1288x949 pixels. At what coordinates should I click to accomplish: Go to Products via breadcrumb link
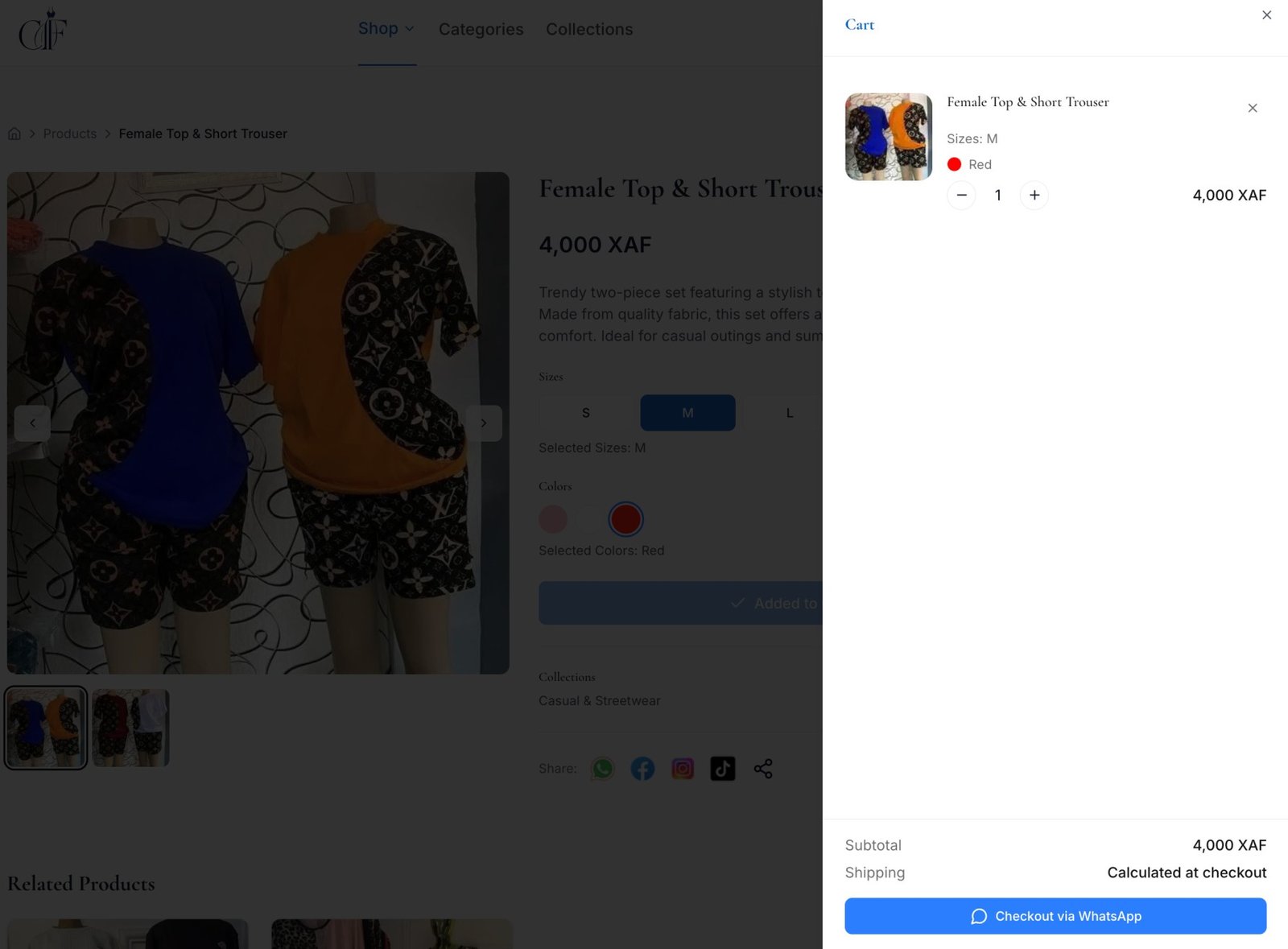tap(69, 133)
